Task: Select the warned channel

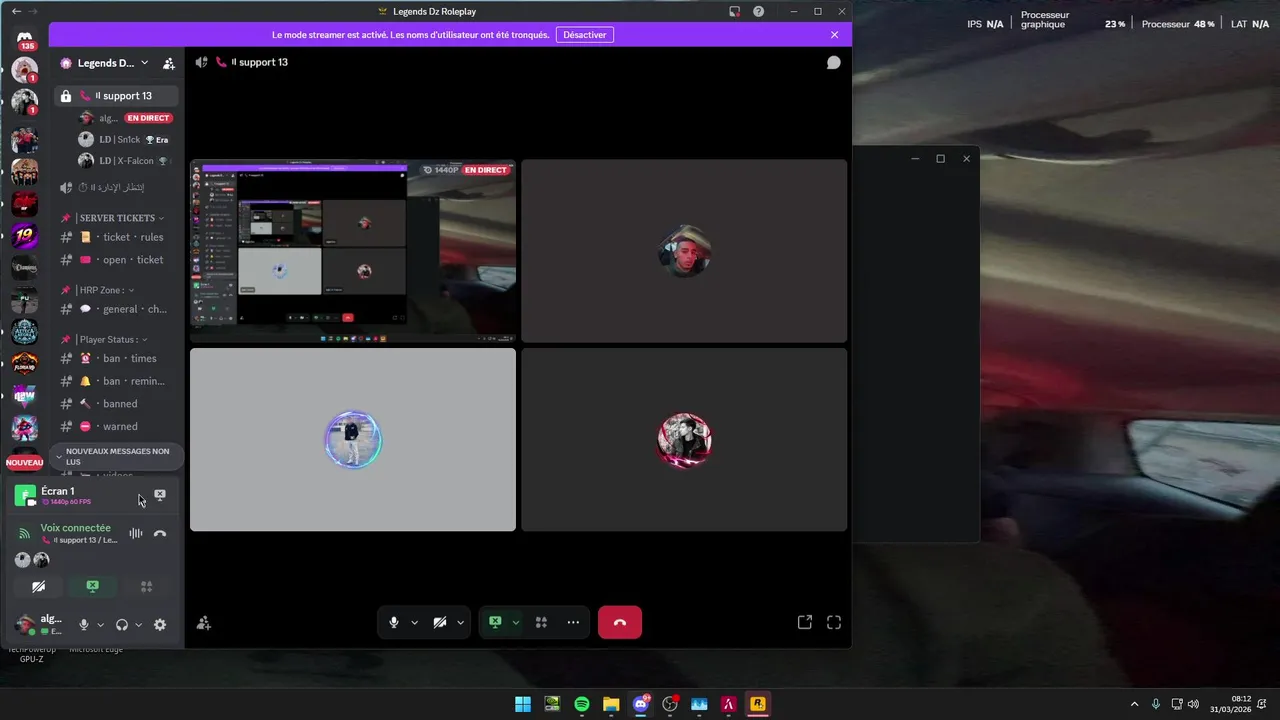Action: [119, 426]
